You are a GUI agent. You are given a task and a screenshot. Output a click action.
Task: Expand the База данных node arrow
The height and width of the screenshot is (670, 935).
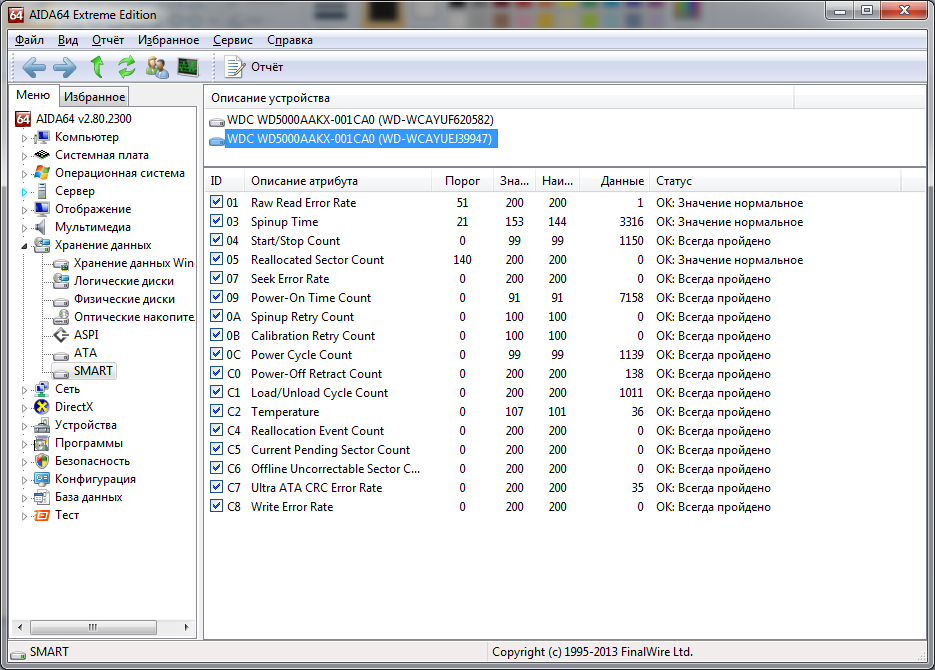click(x=24, y=498)
